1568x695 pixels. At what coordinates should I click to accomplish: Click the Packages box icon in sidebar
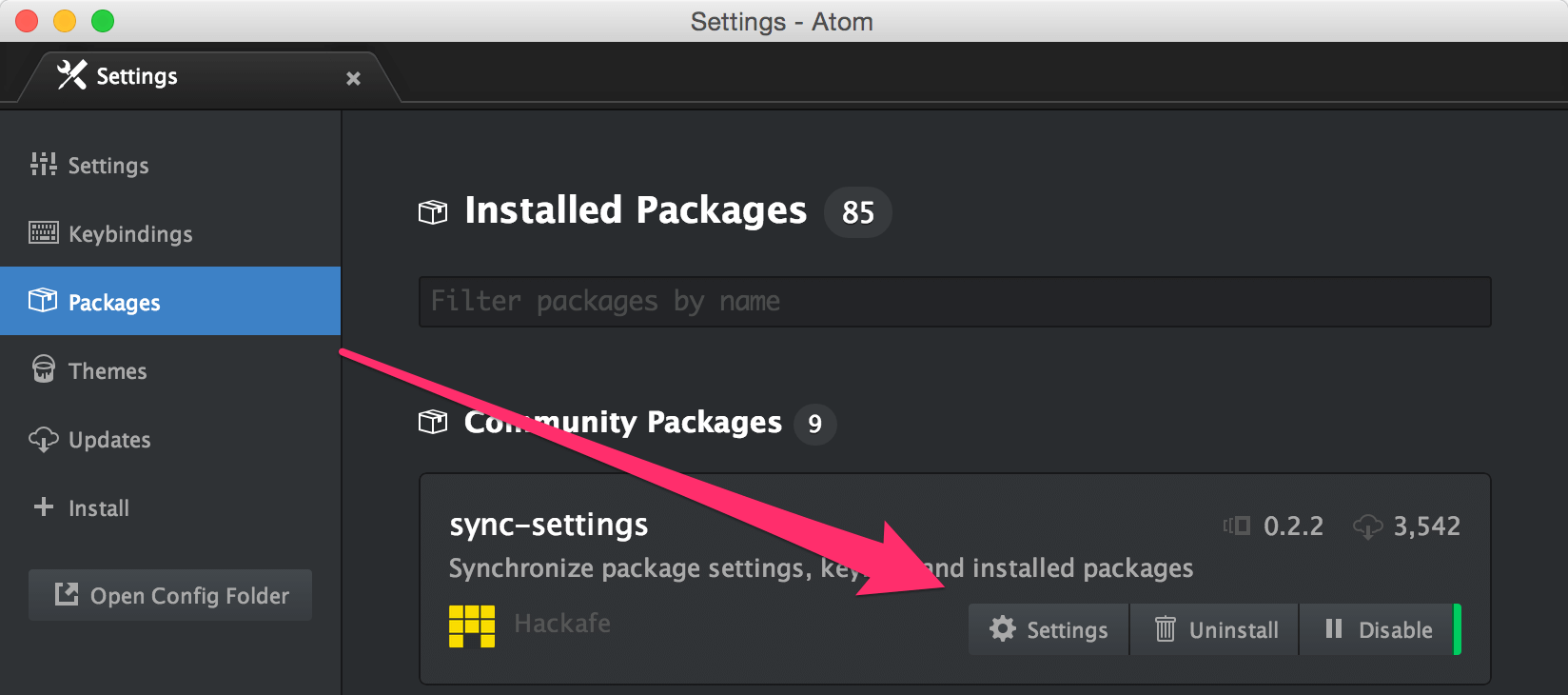pos(43,301)
